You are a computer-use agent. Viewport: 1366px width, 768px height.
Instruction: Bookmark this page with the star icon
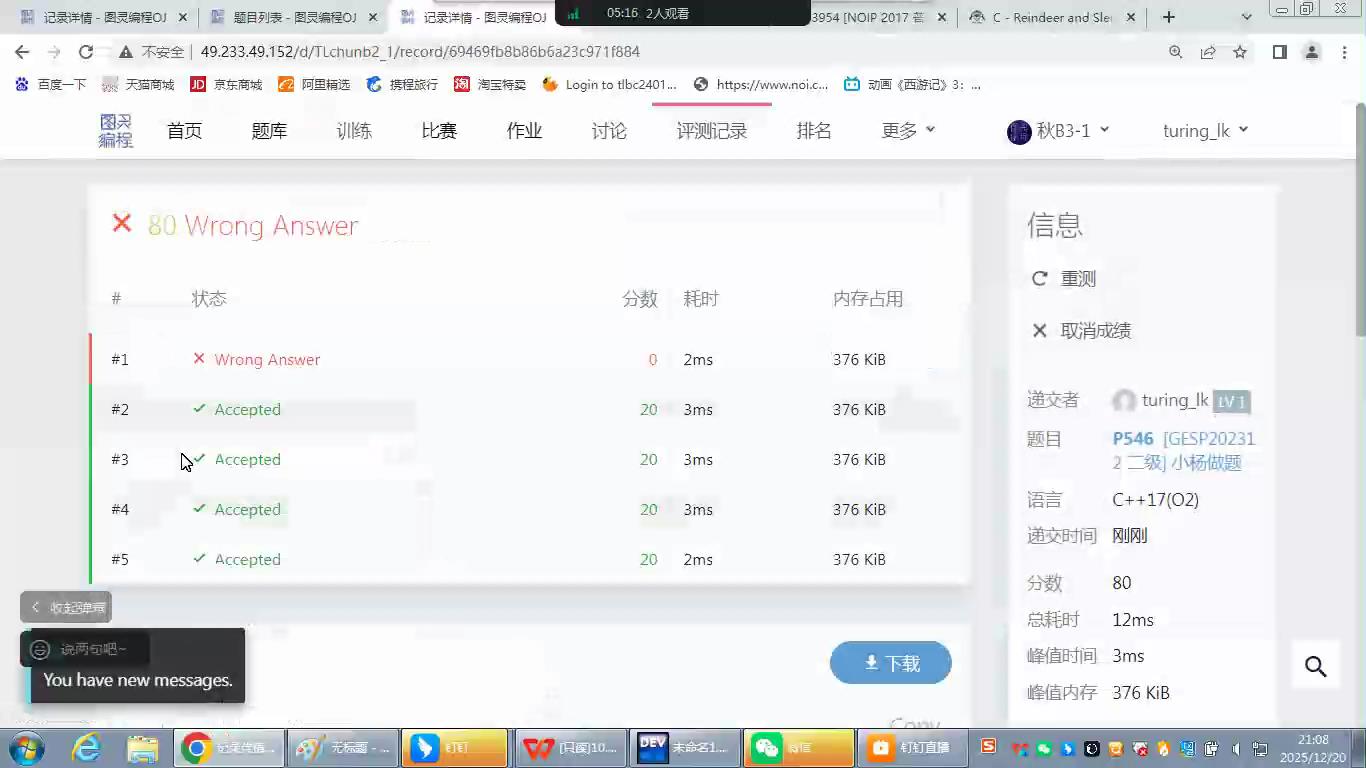coord(1240,52)
